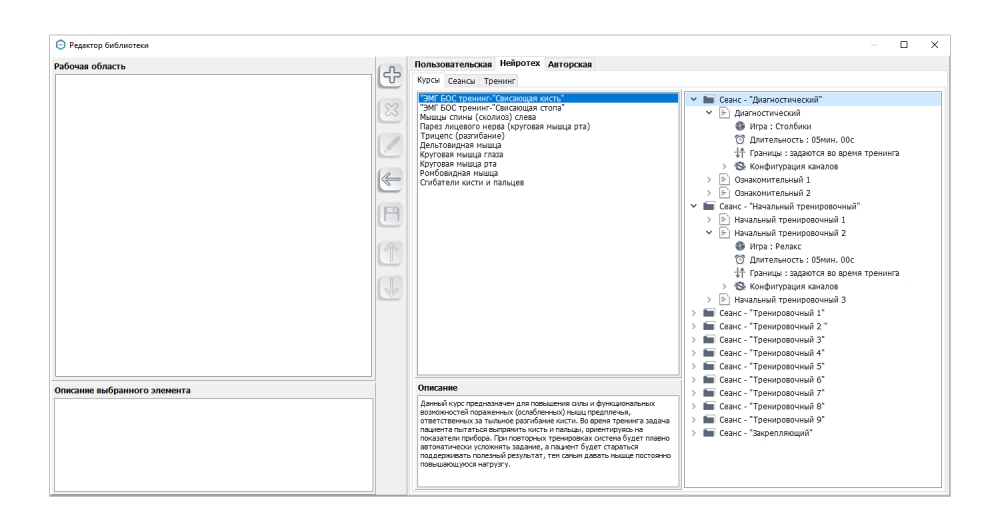Collapse the Начальный тренировочный 2 node
The width and height of the screenshot is (1000, 532).
pos(709,232)
